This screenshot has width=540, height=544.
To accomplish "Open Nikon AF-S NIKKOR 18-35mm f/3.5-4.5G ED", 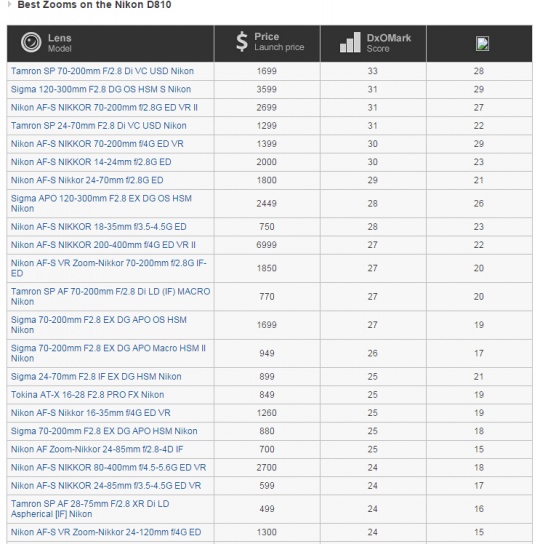I will coord(99,227).
